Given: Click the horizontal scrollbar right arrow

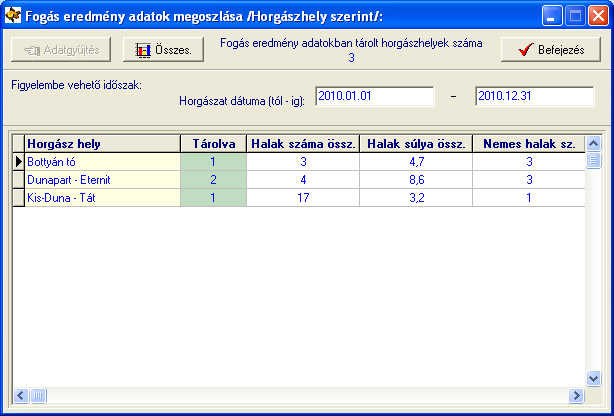Looking at the screenshot, I should tap(576, 395).
